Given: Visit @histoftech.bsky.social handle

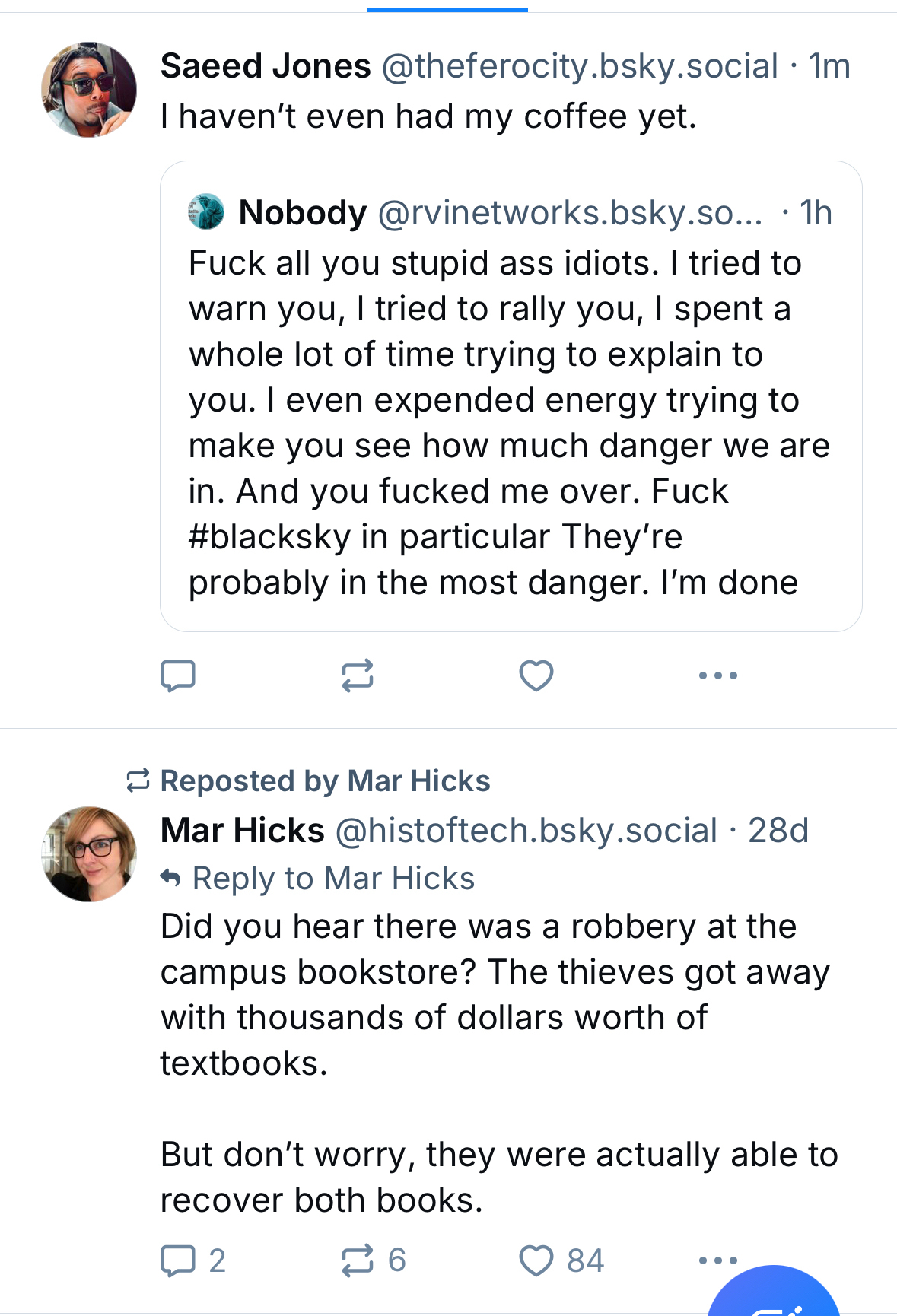Looking at the screenshot, I should [526, 831].
